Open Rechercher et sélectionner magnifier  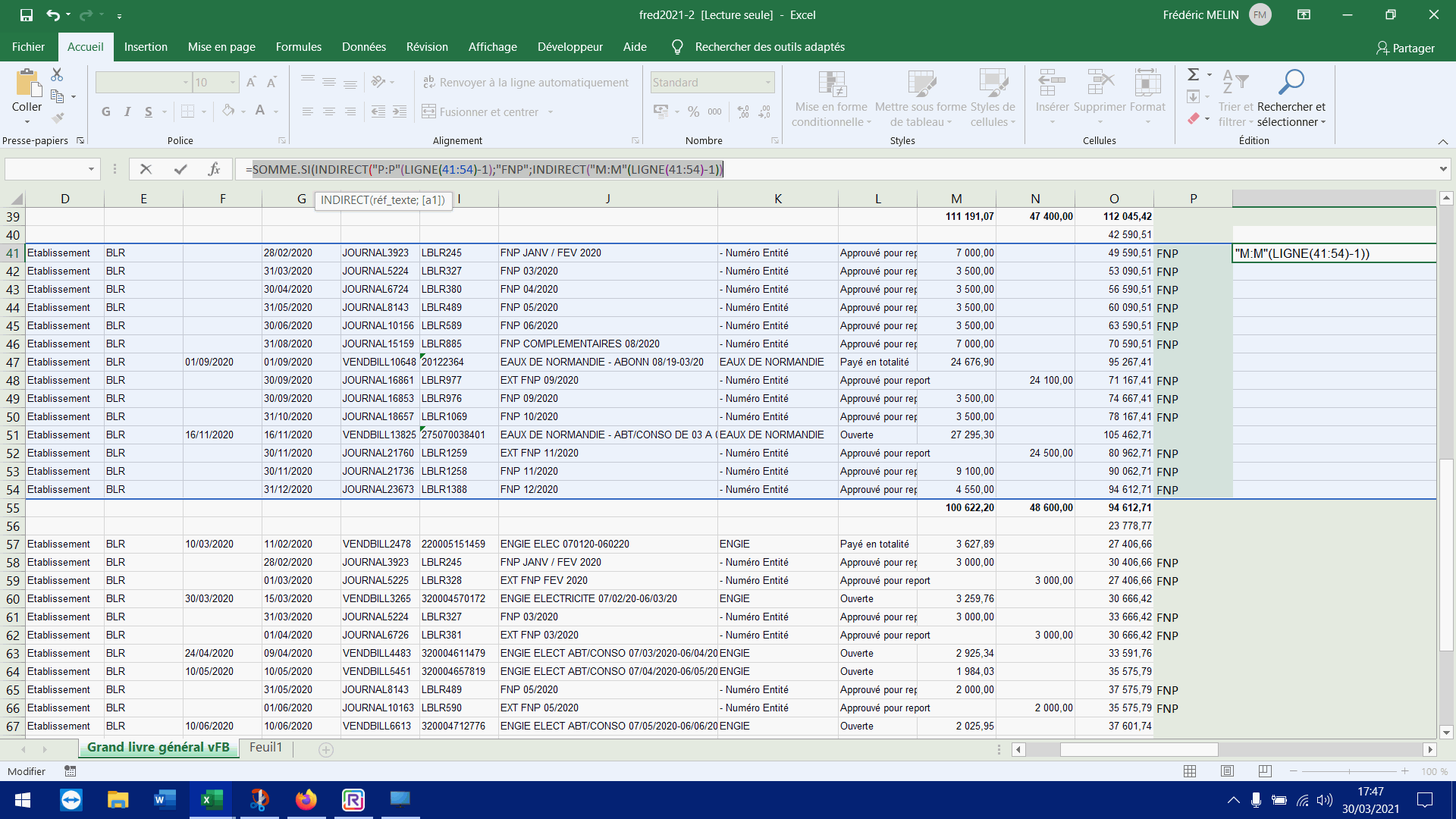(x=1291, y=81)
